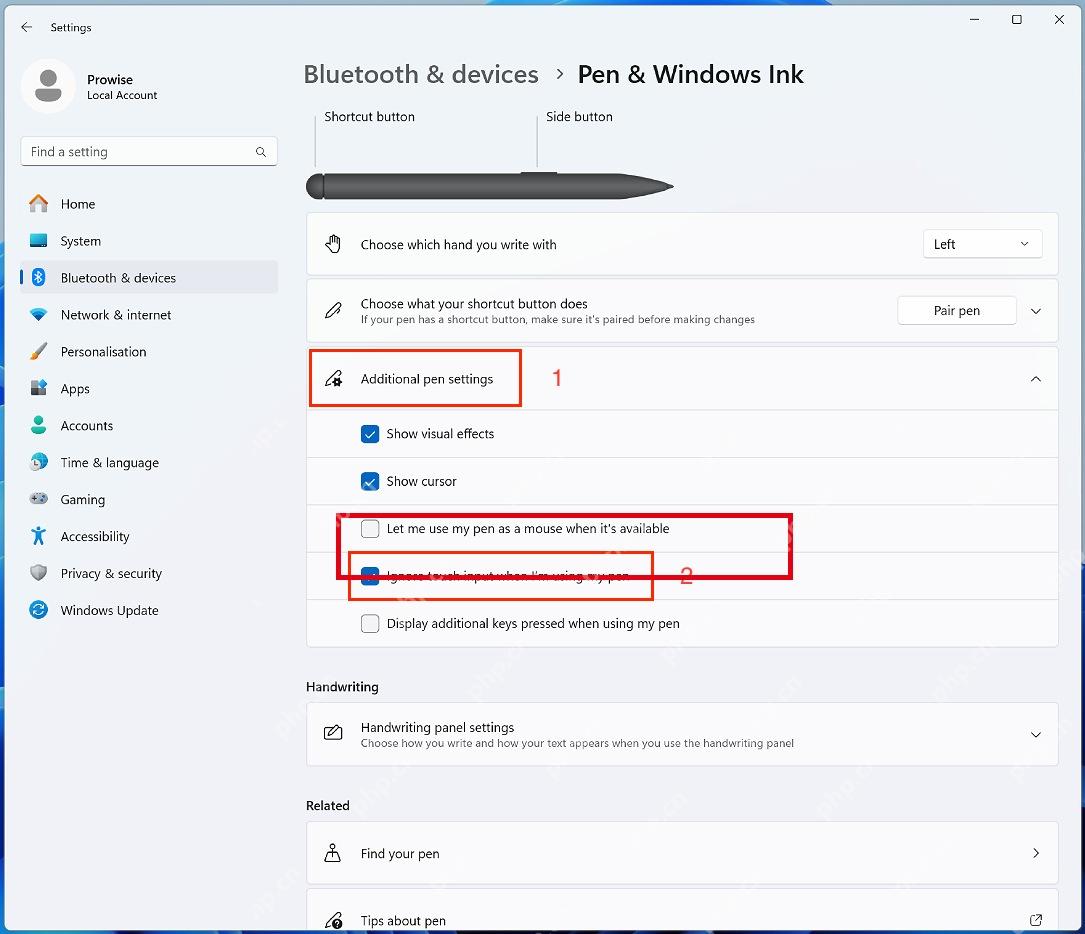1085x934 pixels.
Task: Toggle Ignore touch input when using pen
Action: coord(370,576)
